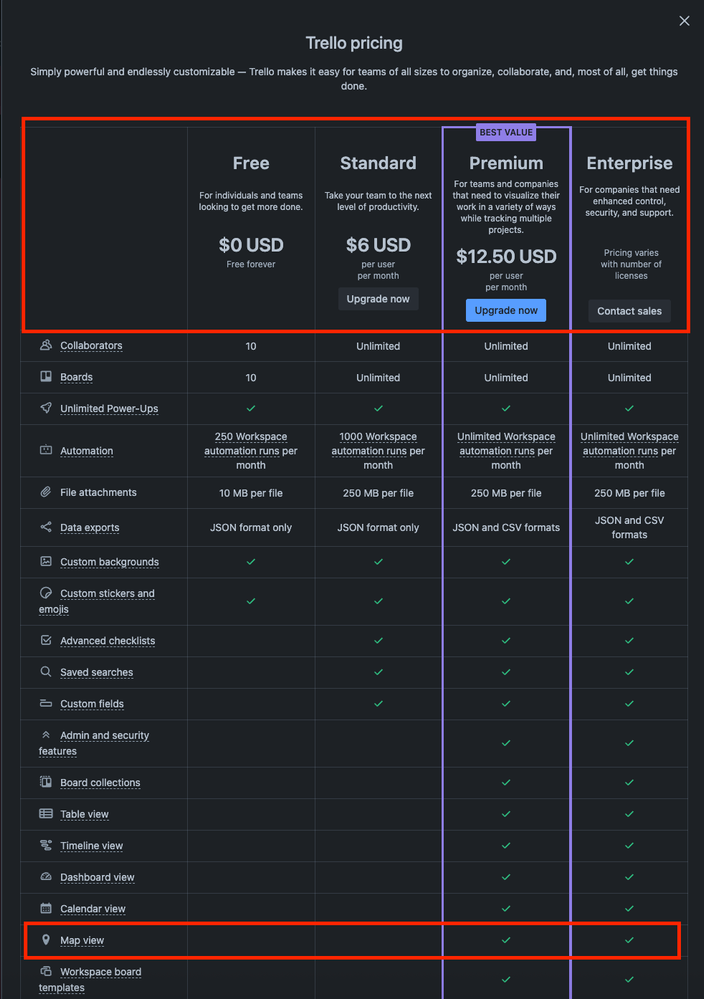Click Upgrade now under Premium

[x=506, y=310]
